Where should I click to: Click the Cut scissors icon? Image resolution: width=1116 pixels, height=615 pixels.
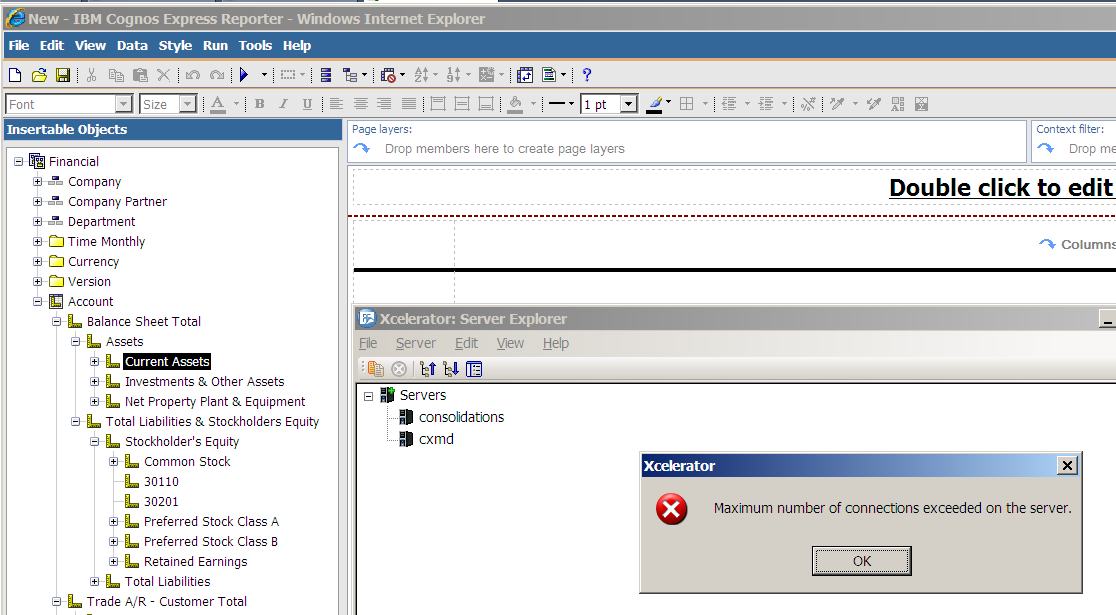91,75
